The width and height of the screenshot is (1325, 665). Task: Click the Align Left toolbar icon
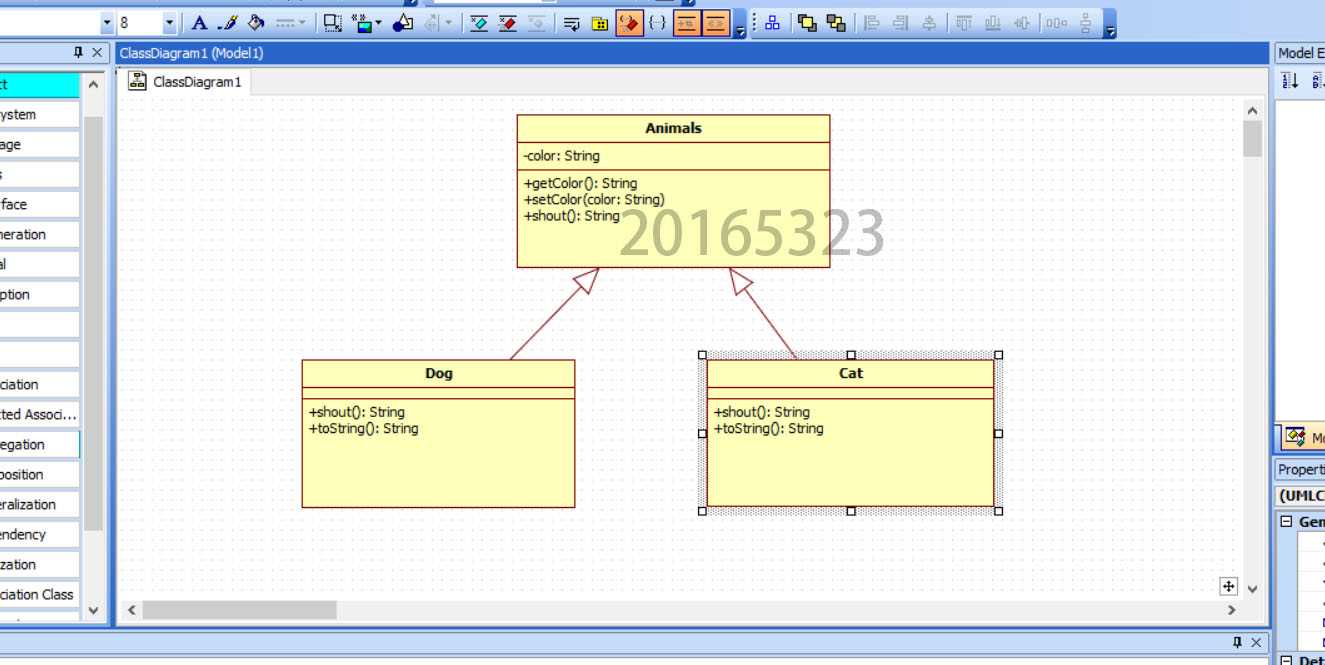[x=871, y=23]
